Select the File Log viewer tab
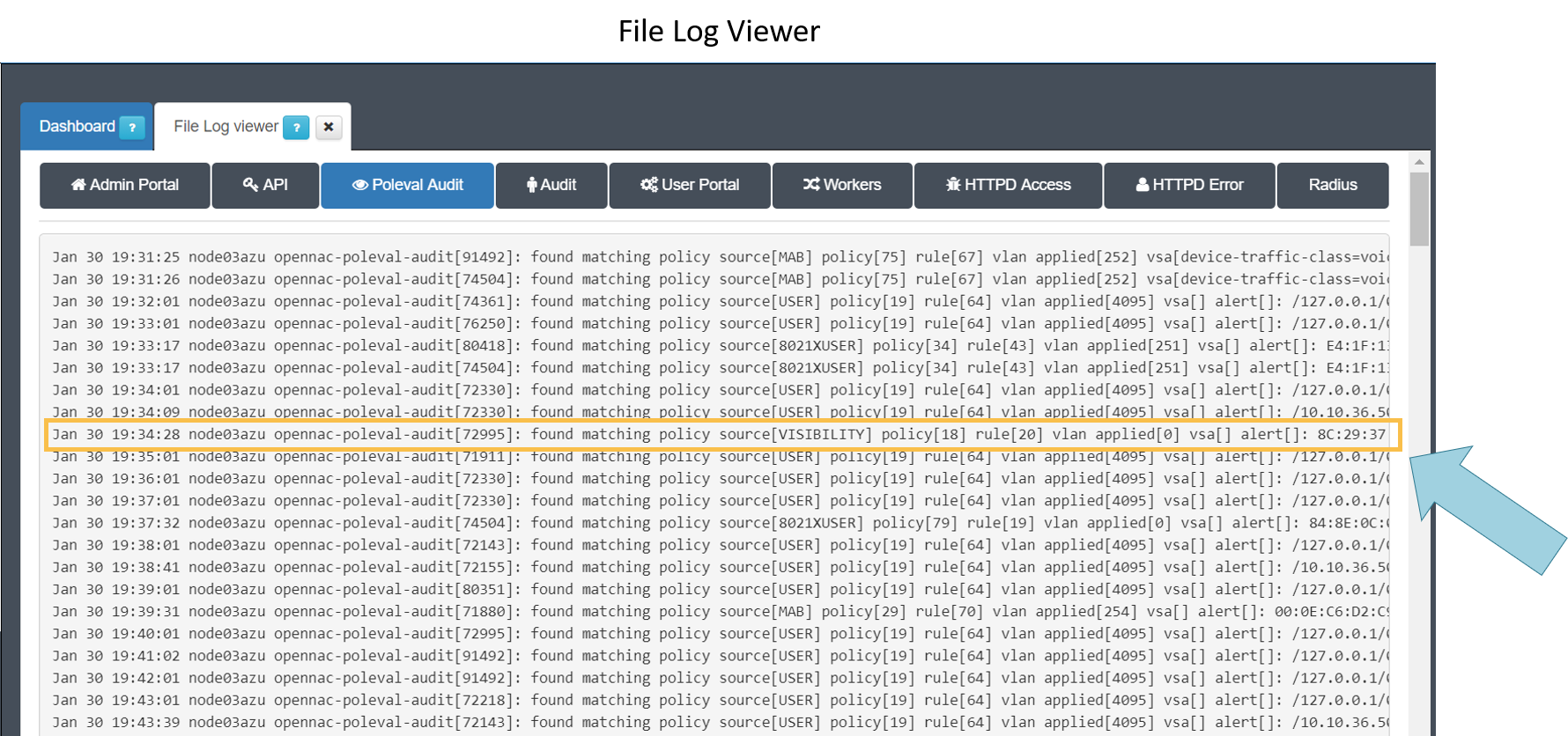 point(226,127)
